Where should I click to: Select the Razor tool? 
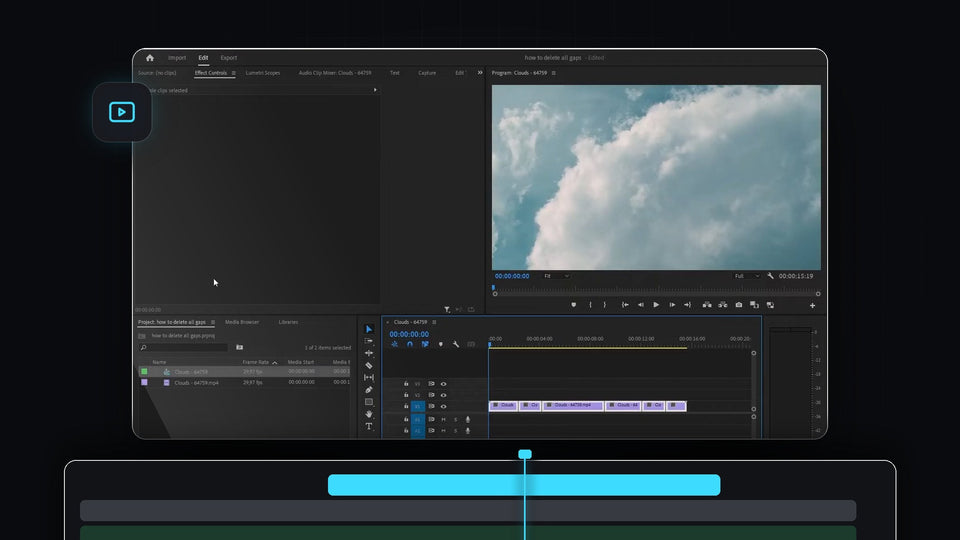point(369,366)
